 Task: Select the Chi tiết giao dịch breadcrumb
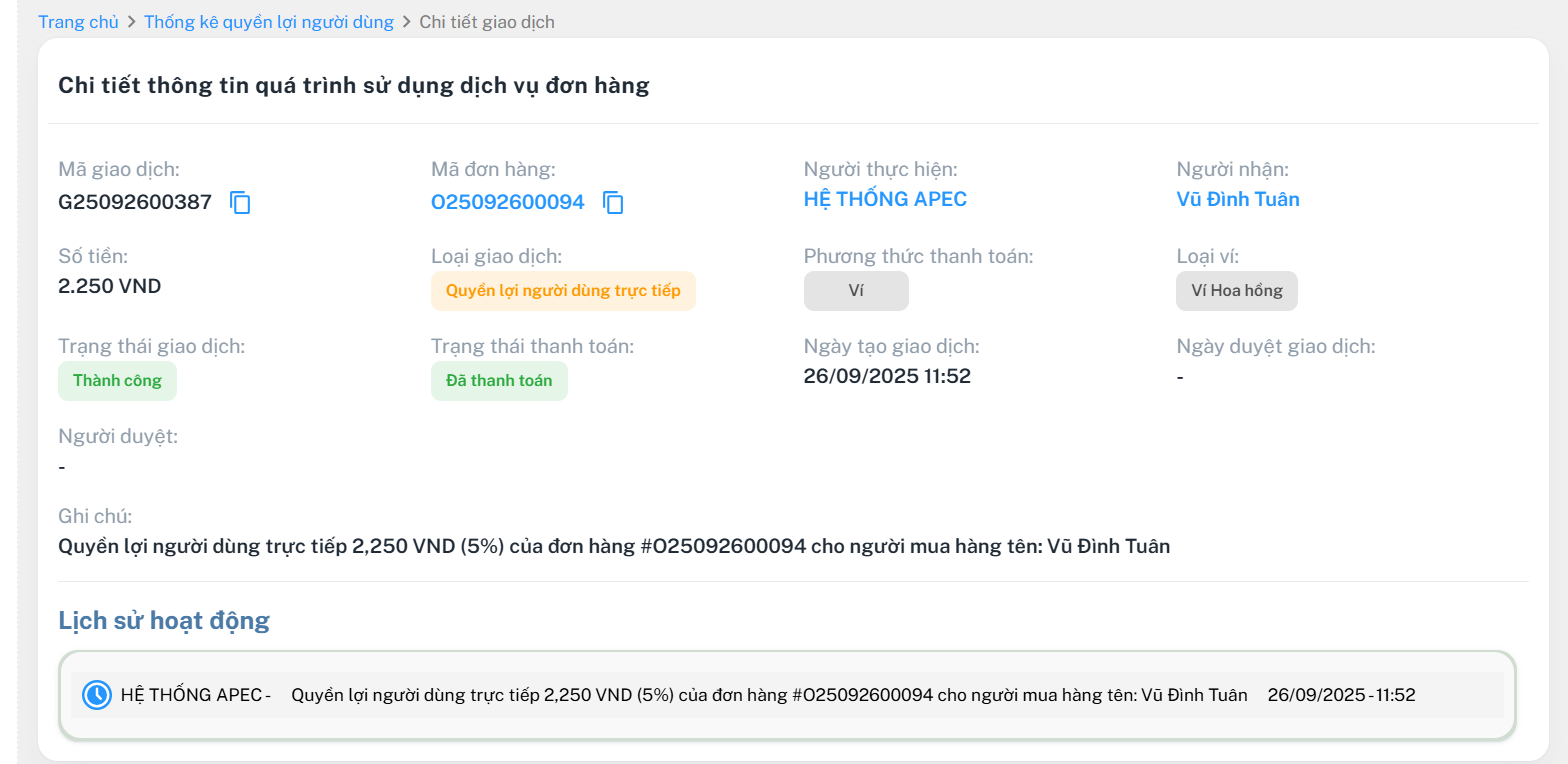(486, 22)
